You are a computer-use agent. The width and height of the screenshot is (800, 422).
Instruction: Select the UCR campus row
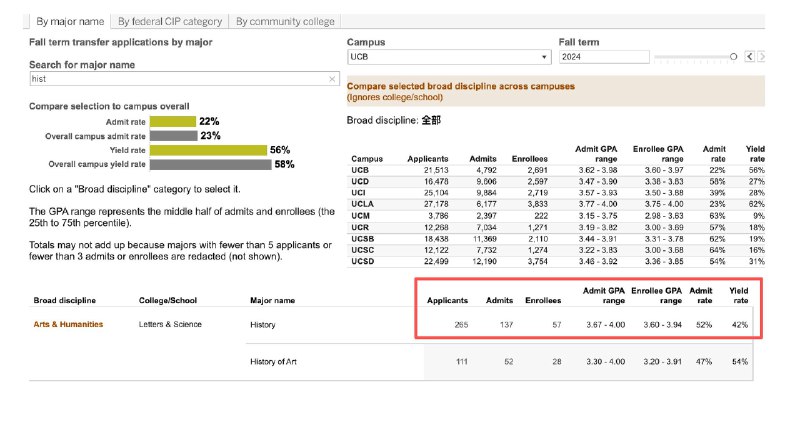point(558,228)
